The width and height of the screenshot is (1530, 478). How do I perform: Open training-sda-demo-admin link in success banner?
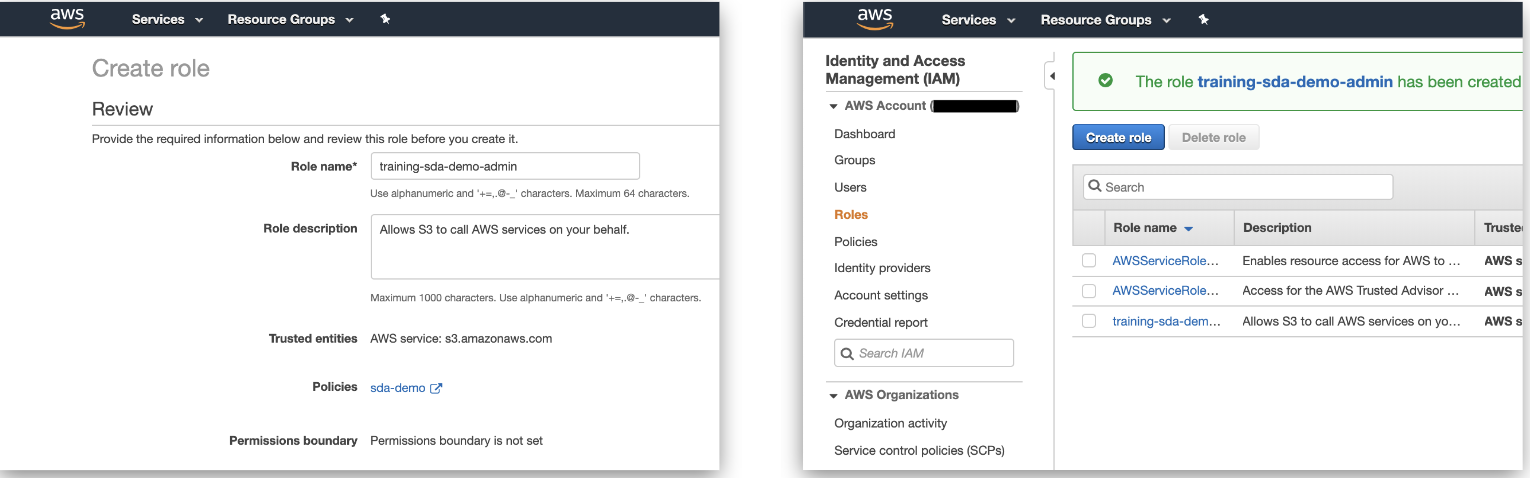[1295, 82]
